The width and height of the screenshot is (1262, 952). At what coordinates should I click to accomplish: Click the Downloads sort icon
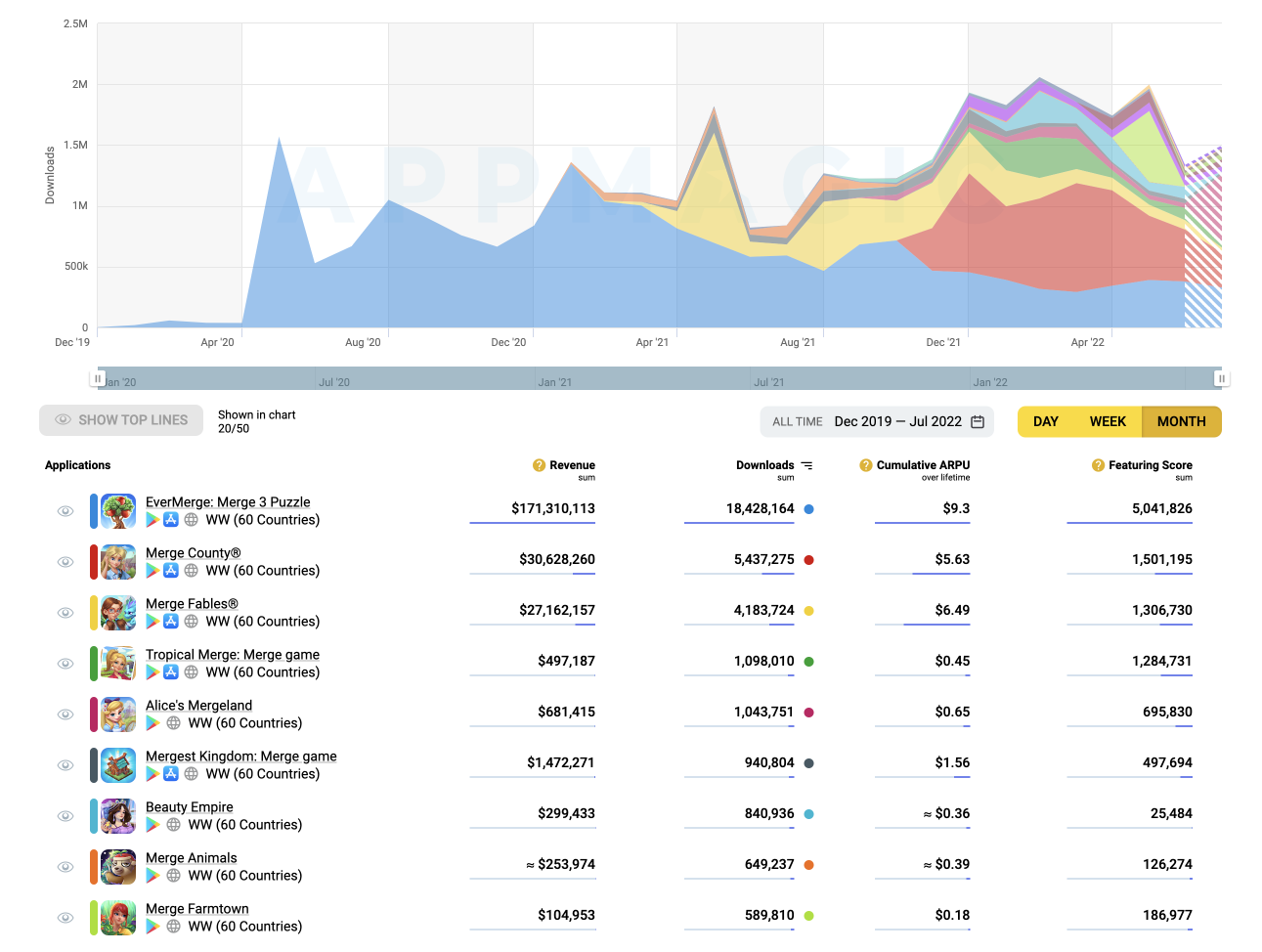806,465
